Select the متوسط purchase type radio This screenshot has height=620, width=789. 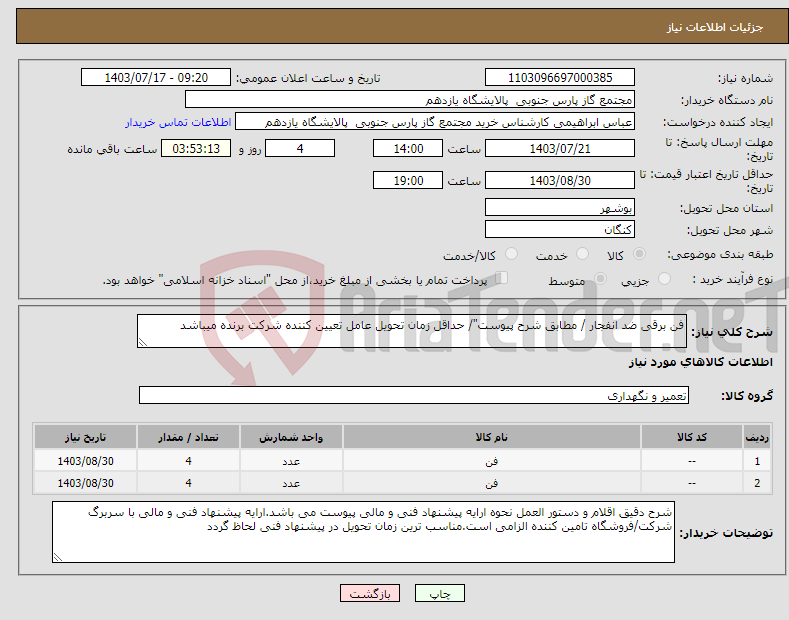point(600,279)
